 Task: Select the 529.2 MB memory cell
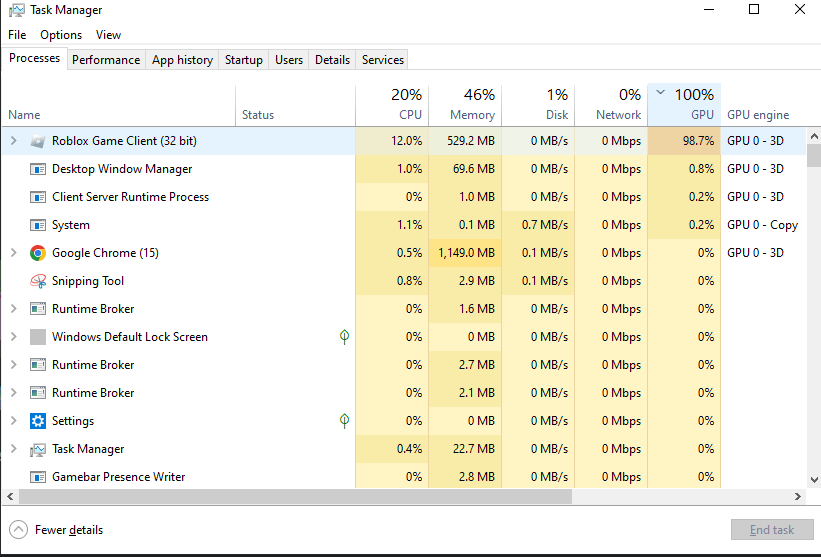[x=465, y=141]
